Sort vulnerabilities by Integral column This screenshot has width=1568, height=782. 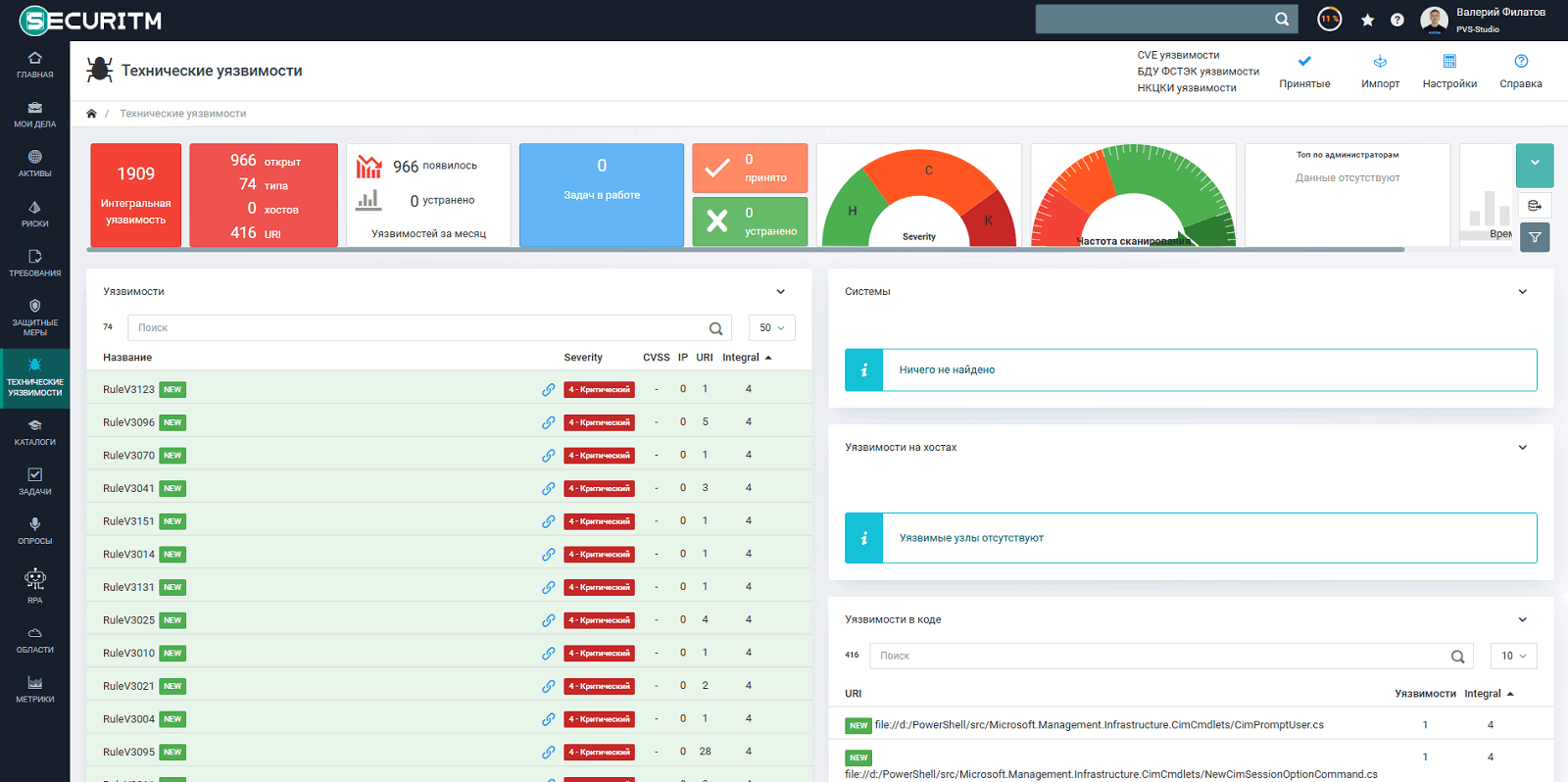(747, 358)
